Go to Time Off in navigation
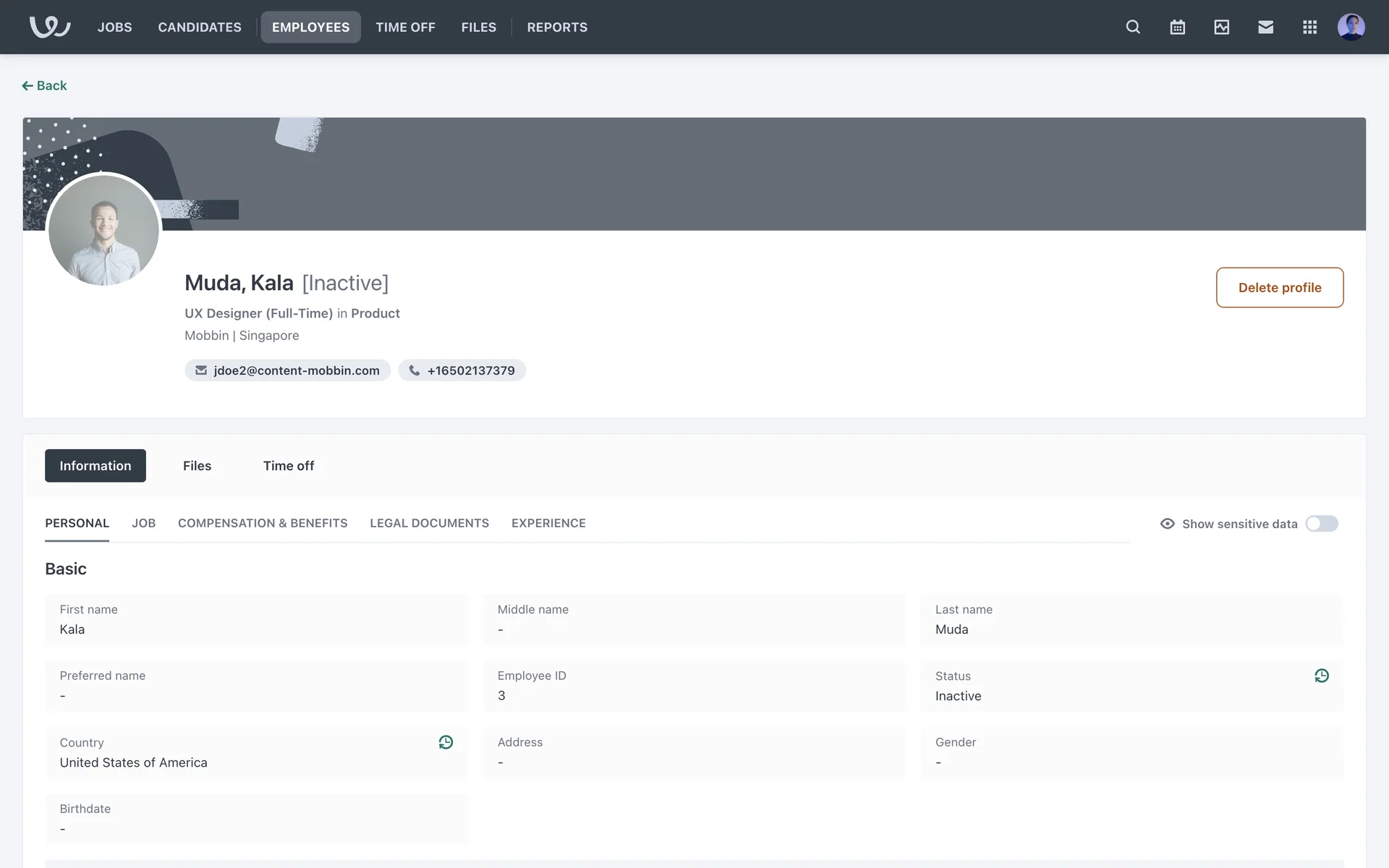This screenshot has width=1389, height=868. (405, 27)
